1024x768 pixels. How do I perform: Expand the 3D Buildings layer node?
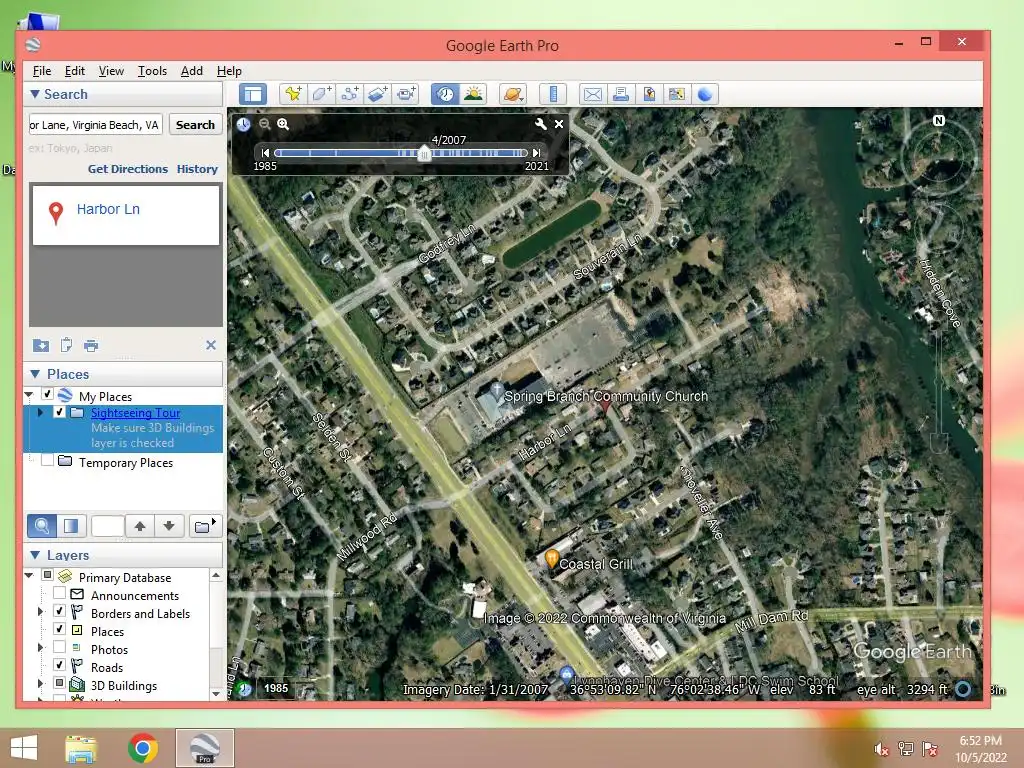tap(40, 684)
